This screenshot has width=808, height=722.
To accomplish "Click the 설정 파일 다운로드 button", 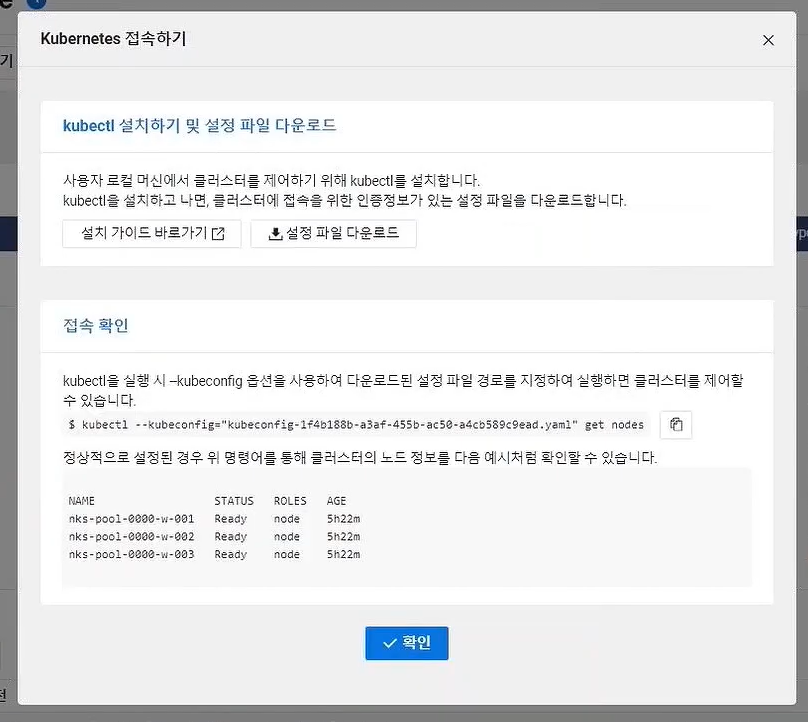I will (333, 233).
